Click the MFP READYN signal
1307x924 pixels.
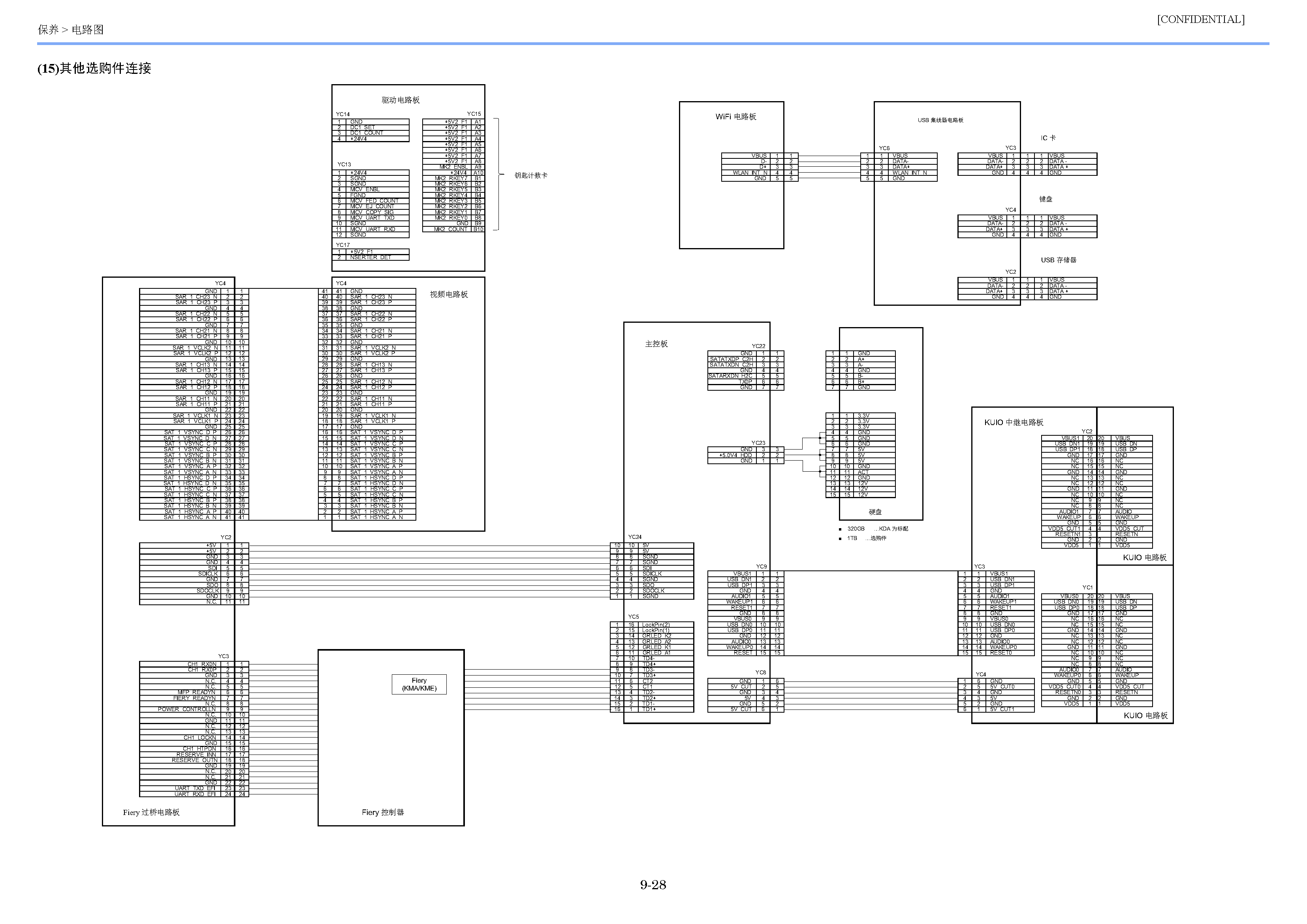pos(196,692)
